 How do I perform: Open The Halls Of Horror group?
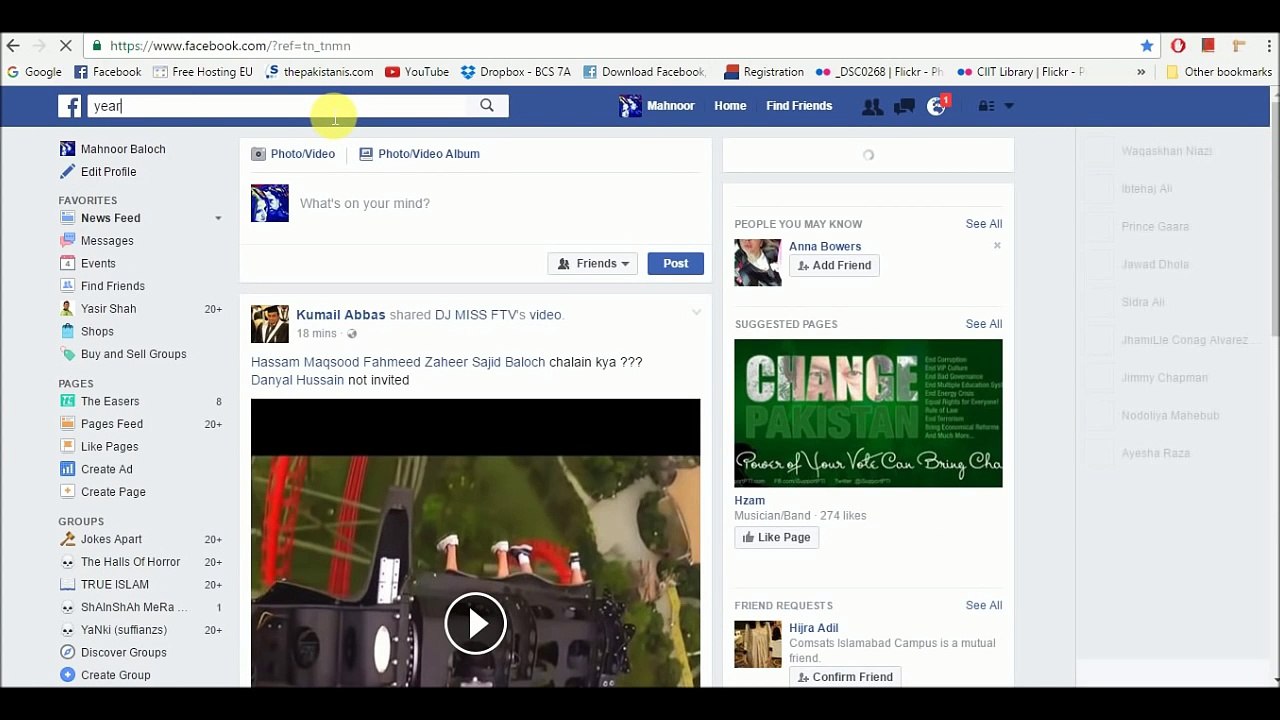pyautogui.click(x=130, y=562)
